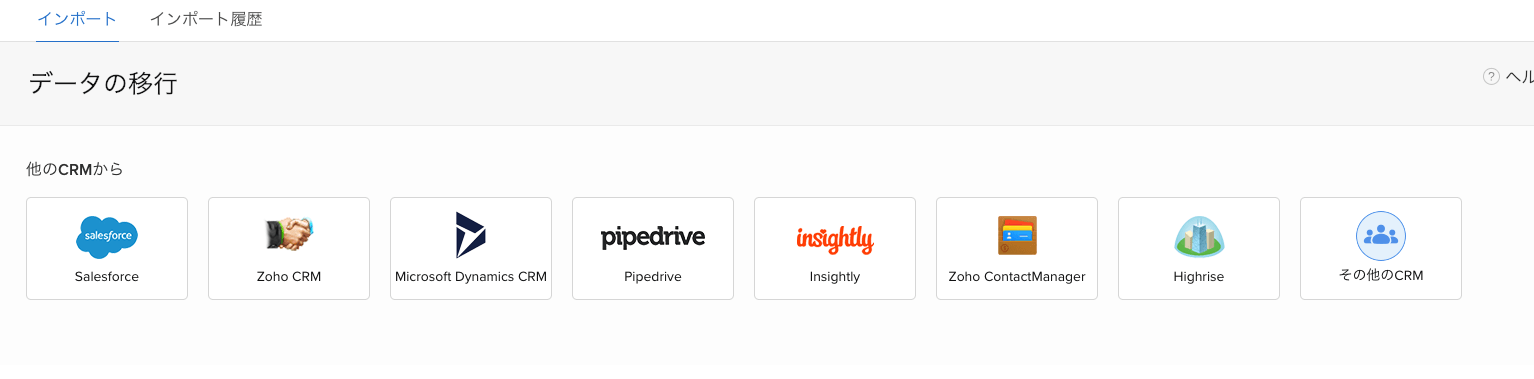This screenshot has height=379, width=1534.
Task: Choose the その他のCRM label
Action: point(1381,275)
